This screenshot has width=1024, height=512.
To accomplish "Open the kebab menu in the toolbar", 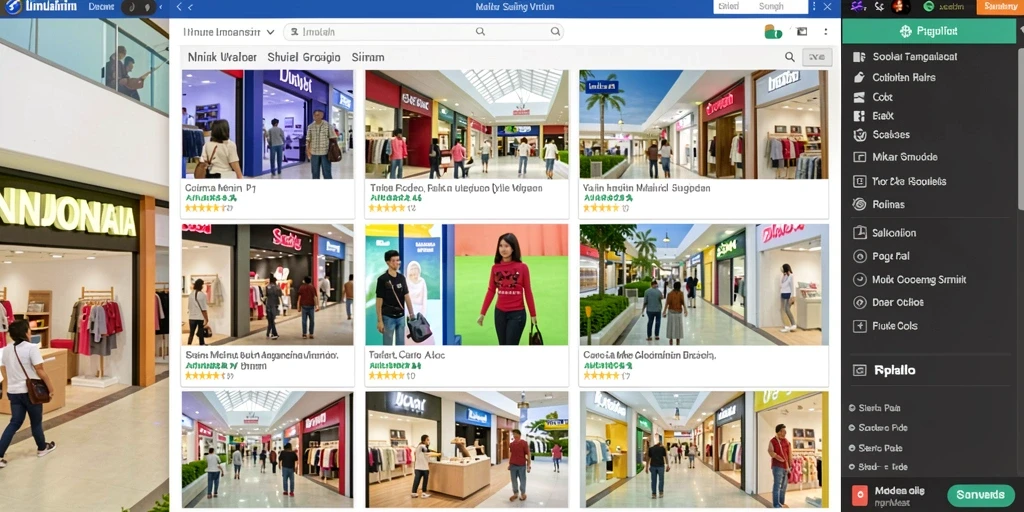I will point(826,31).
